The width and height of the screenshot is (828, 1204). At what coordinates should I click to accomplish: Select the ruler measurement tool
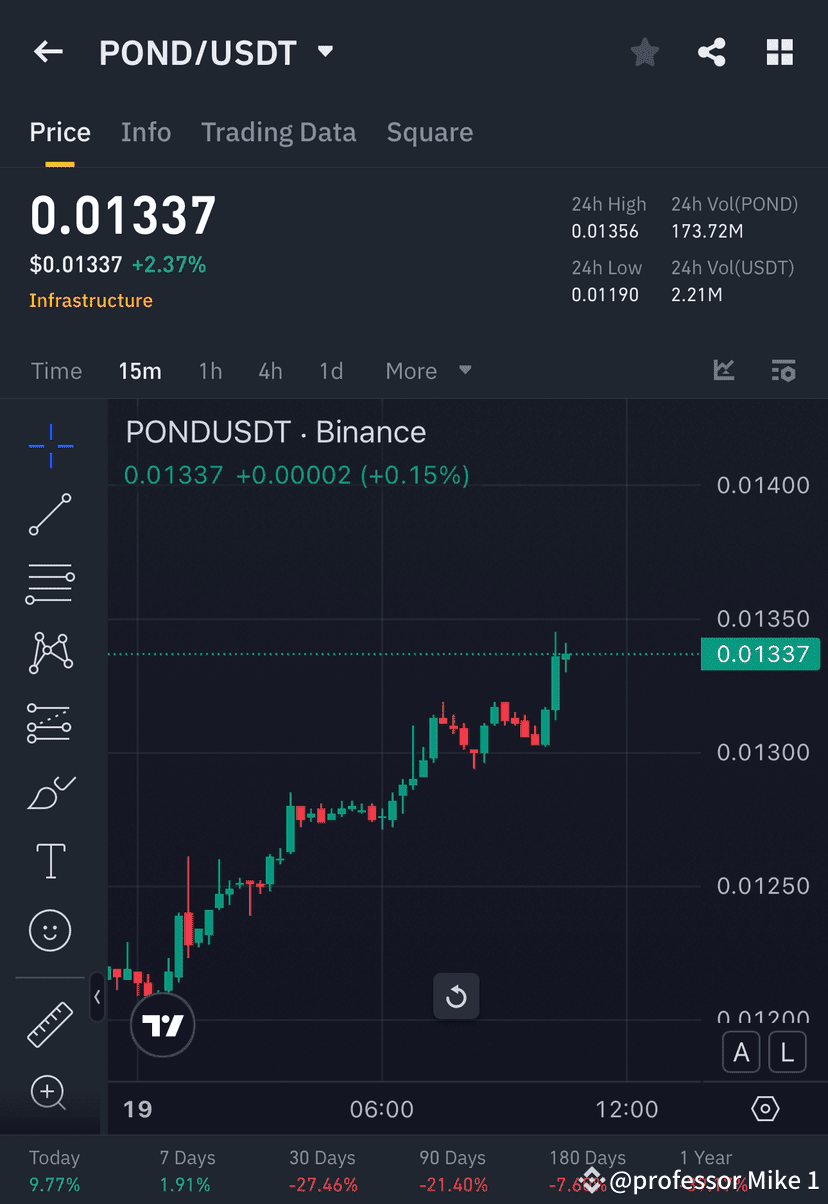49,1024
